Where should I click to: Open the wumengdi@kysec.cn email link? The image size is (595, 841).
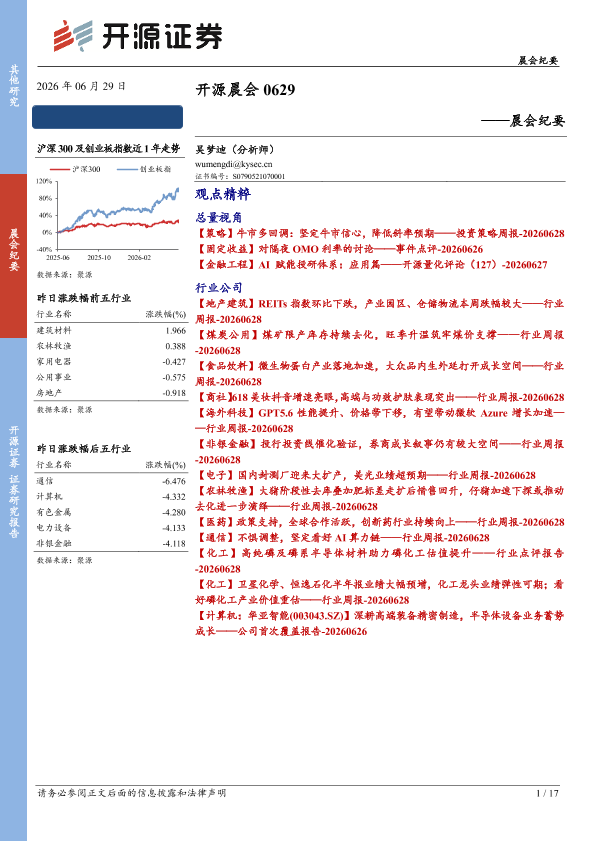[233, 165]
